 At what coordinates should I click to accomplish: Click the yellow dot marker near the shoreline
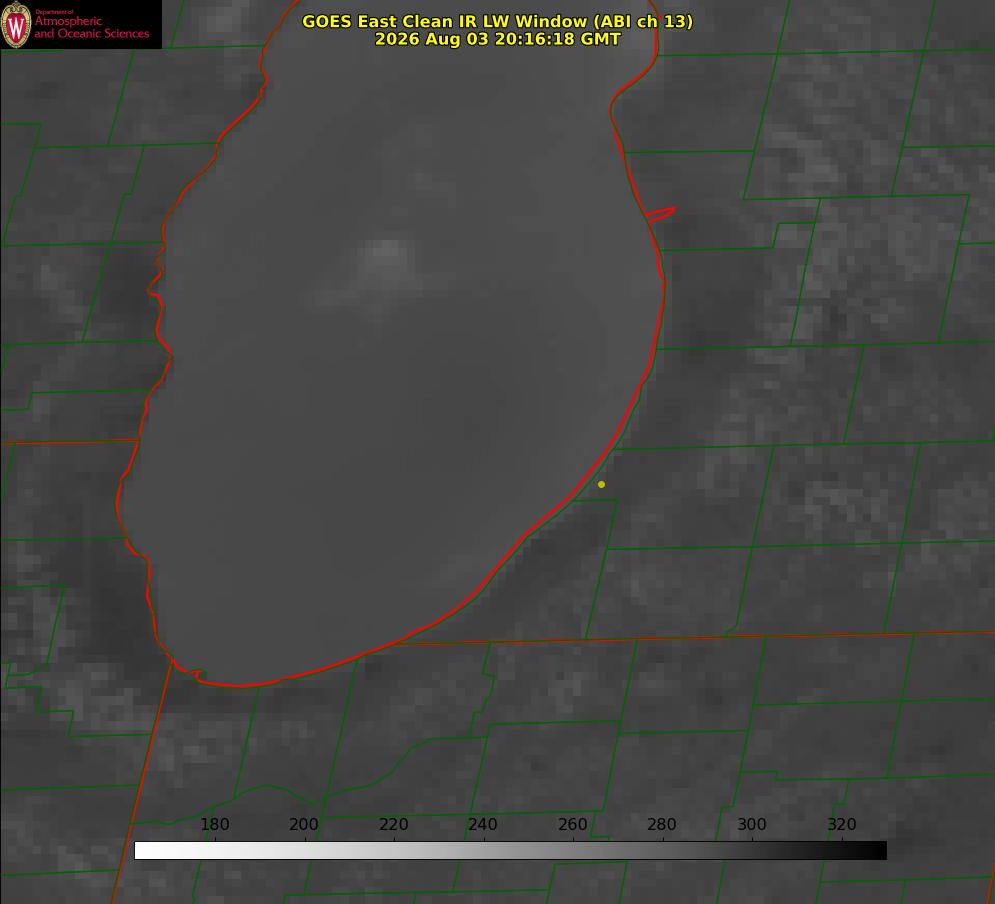point(601,484)
